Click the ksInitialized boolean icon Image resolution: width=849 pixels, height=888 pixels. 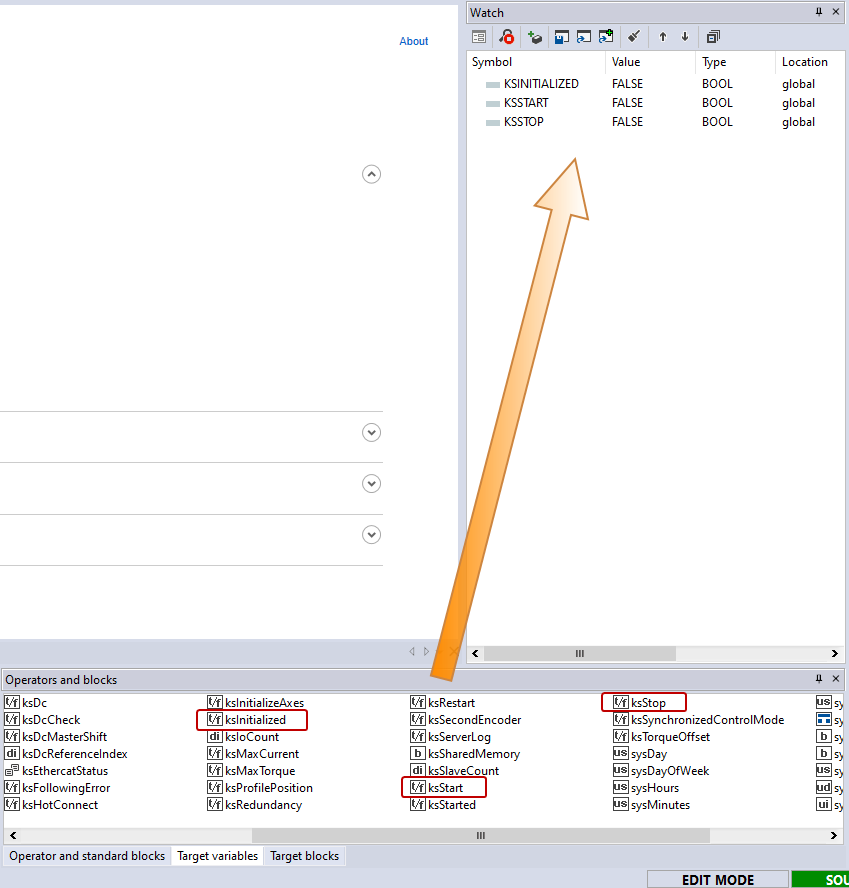click(215, 720)
